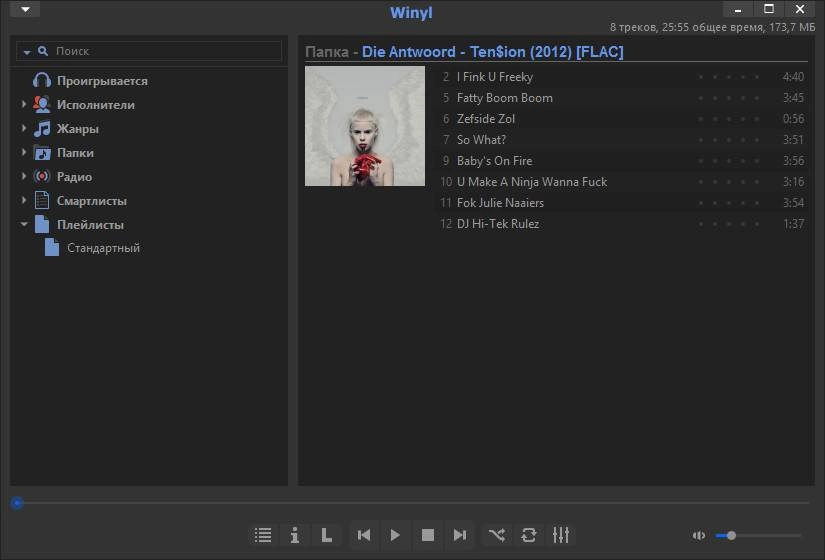Viewport: 825px width, 560px height.
Task: Click the Папки folder icon
Action: click(x=42, y=153)
